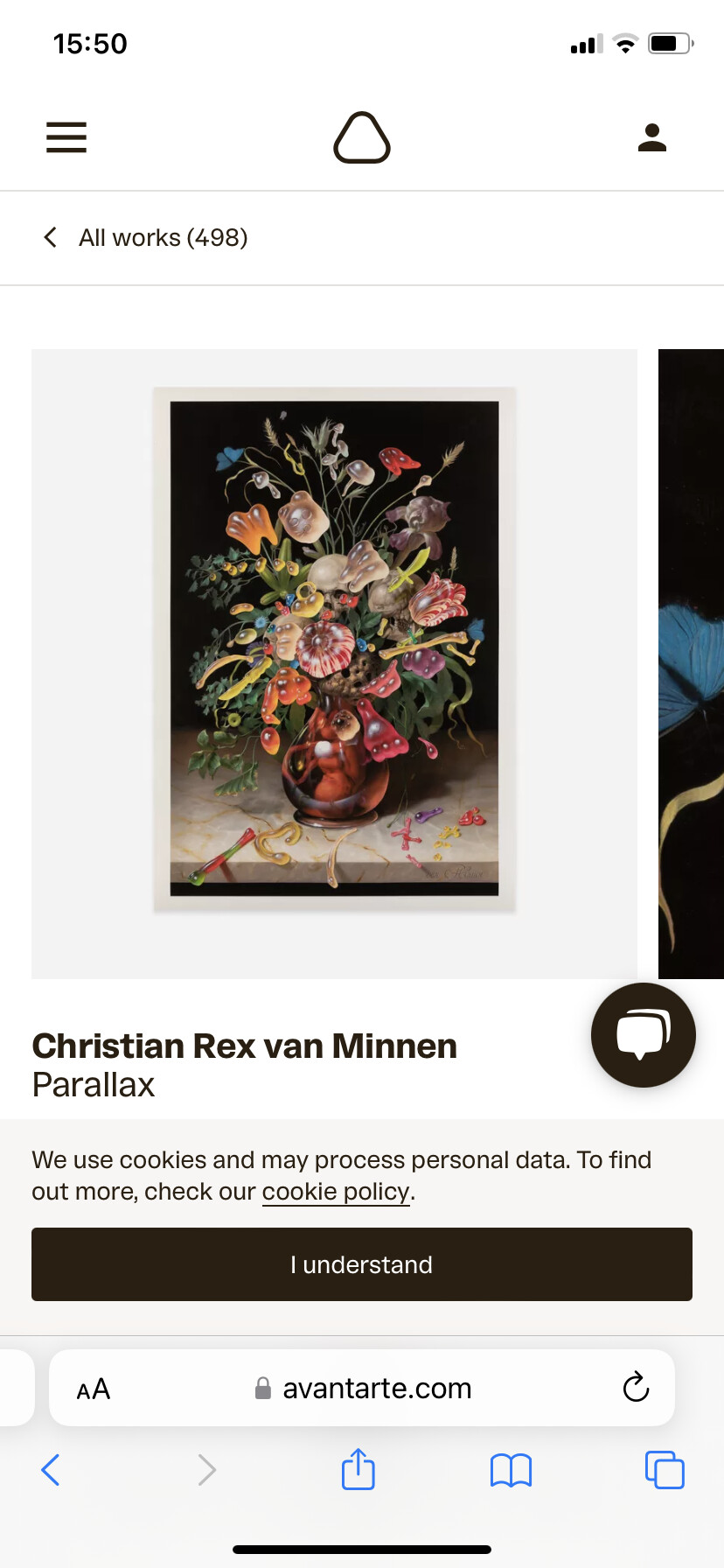Screen dimensions: 724x1568
Task: Go back with Safari's back arrow
Action: coord(51,1470)
